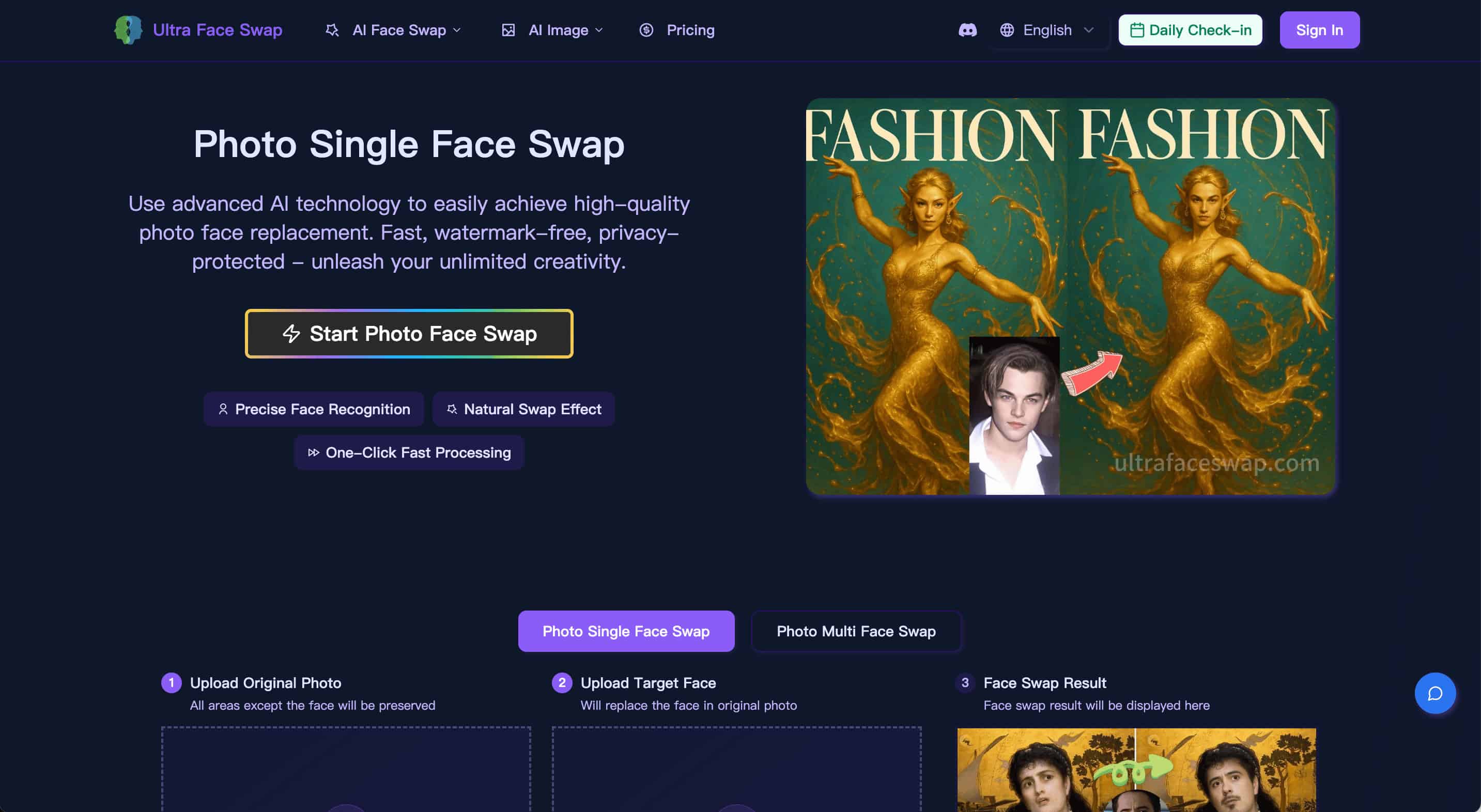Viewport: 1481px width, 812px height.
Task: Click the globe language icon
Action: tap(1007, 30)
